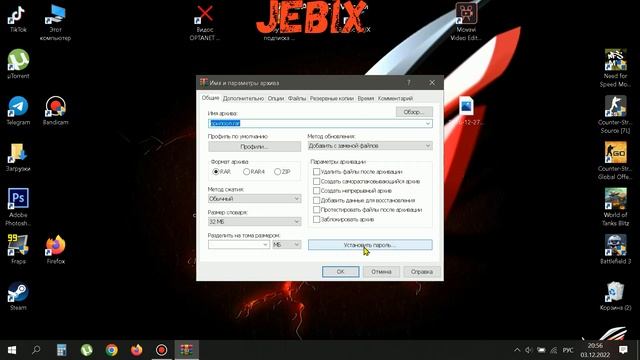Switch the РУС input language
Image resolution: width=640 pixels, height=360 pixels.
click(x=568, y=350)
